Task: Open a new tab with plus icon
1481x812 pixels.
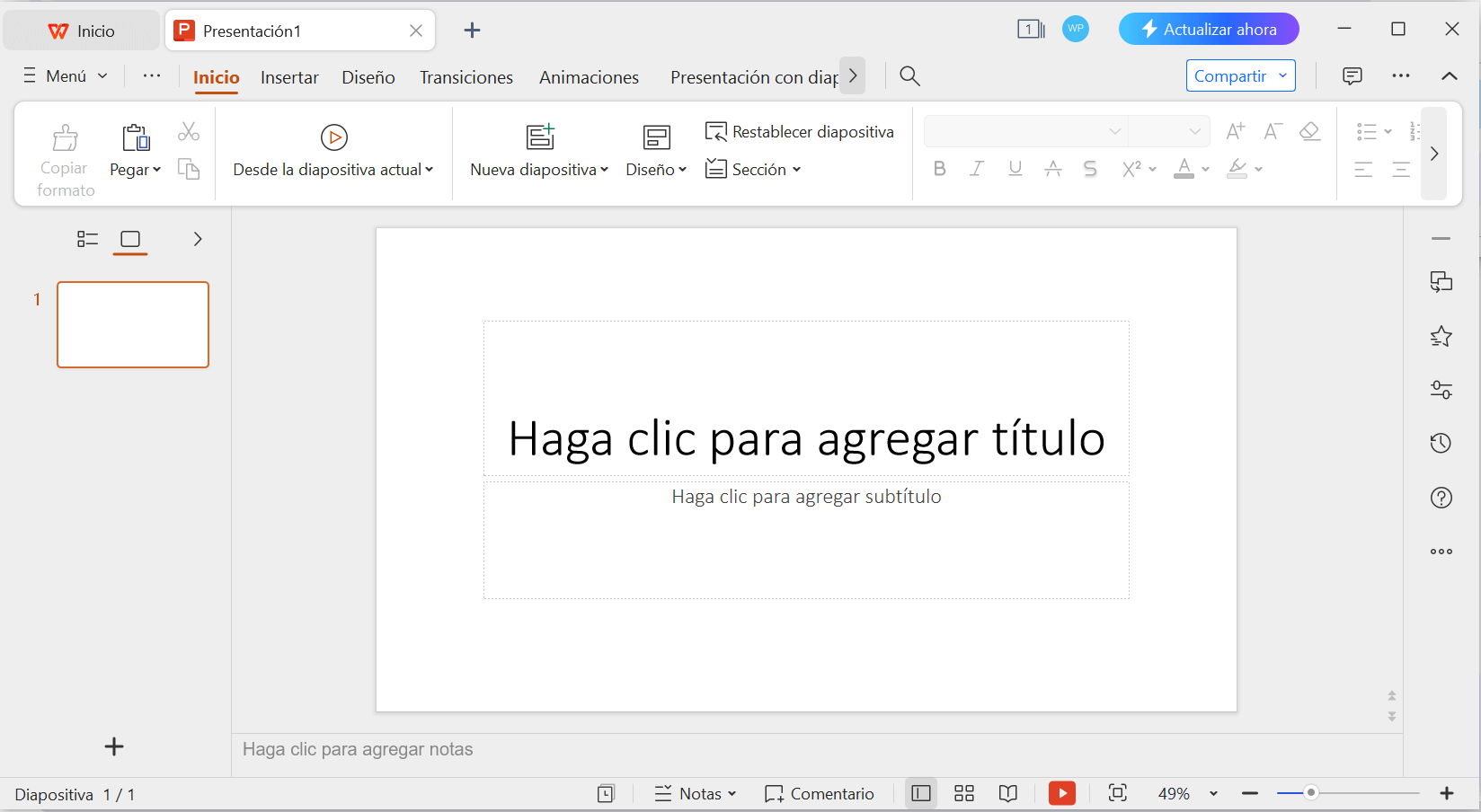Action: (x=472, y=31)
